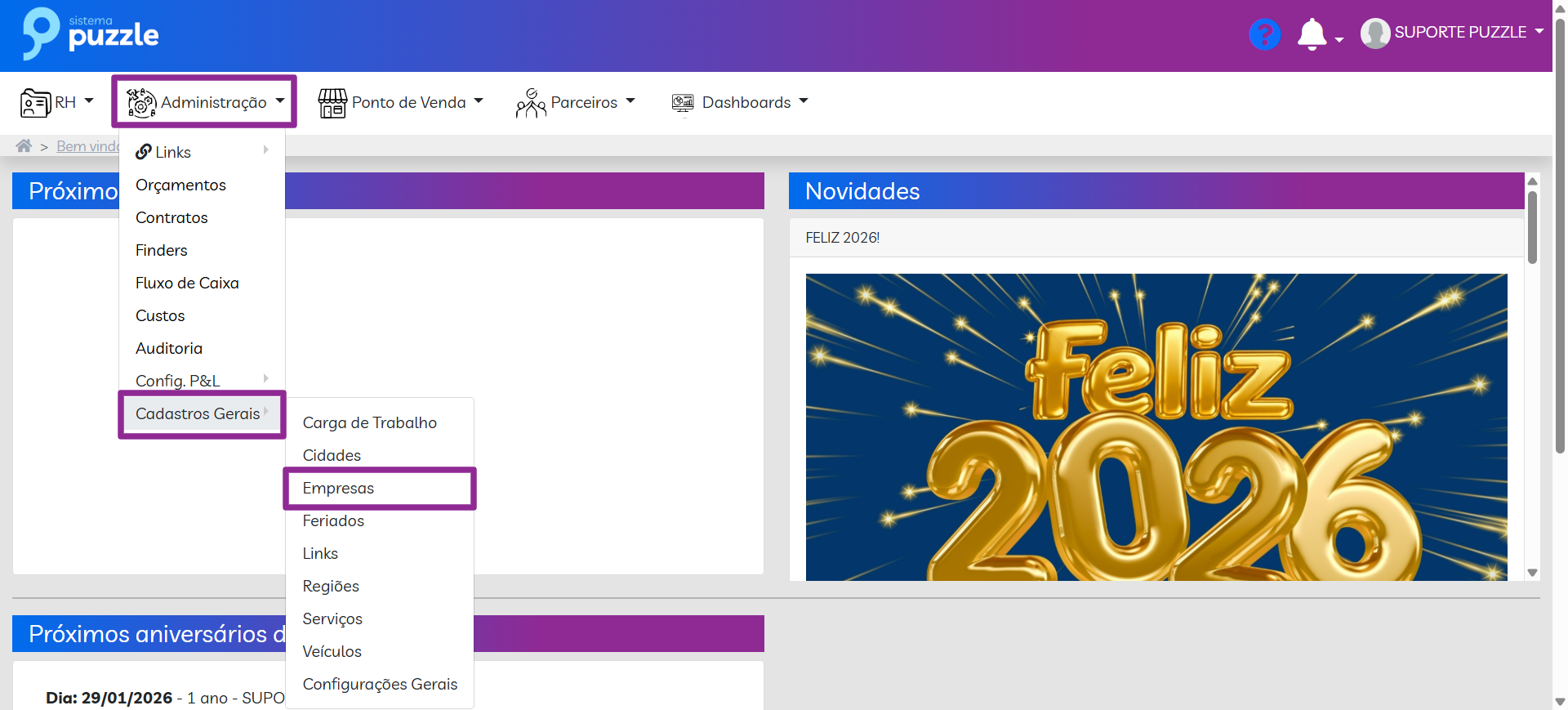Click the Puzzle system logo
The image size is (1568, 710).
(90, 33)
